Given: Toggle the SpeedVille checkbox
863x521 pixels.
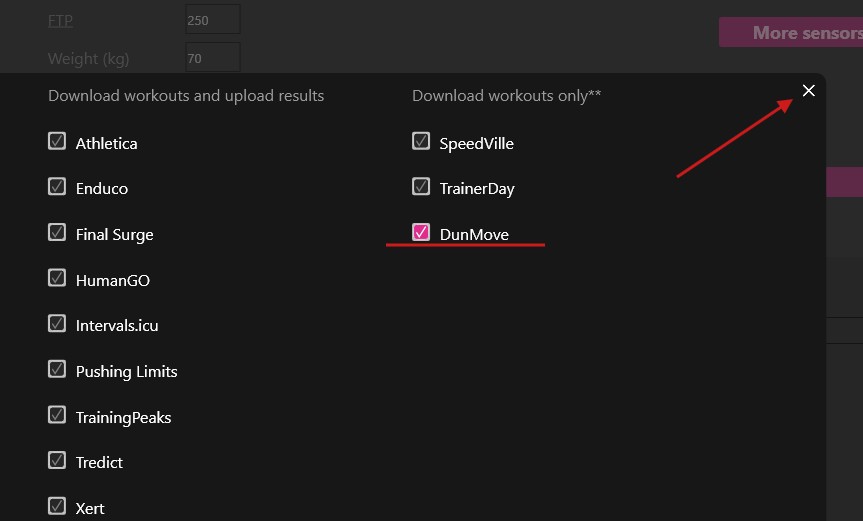Looking at the screenshot, I should coord(421,141).
